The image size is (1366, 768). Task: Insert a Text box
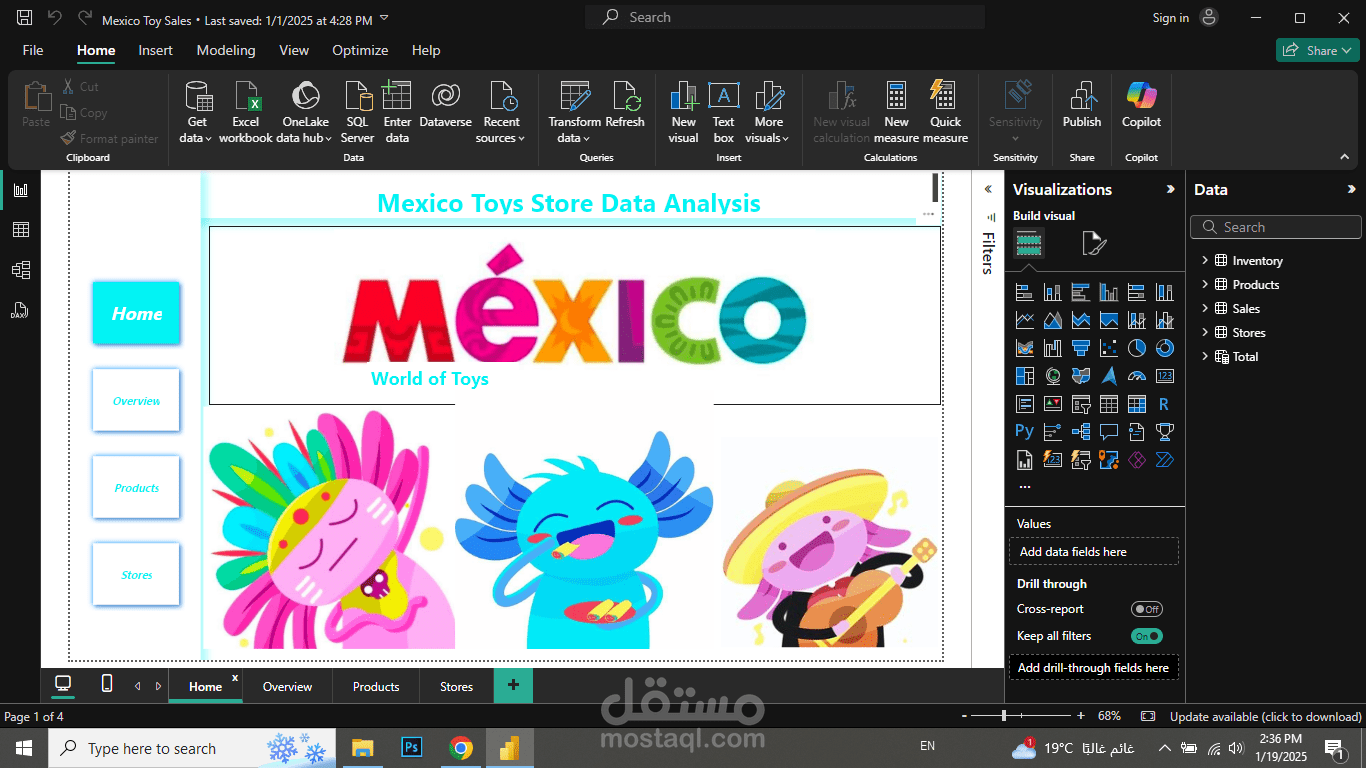(723, 112)
